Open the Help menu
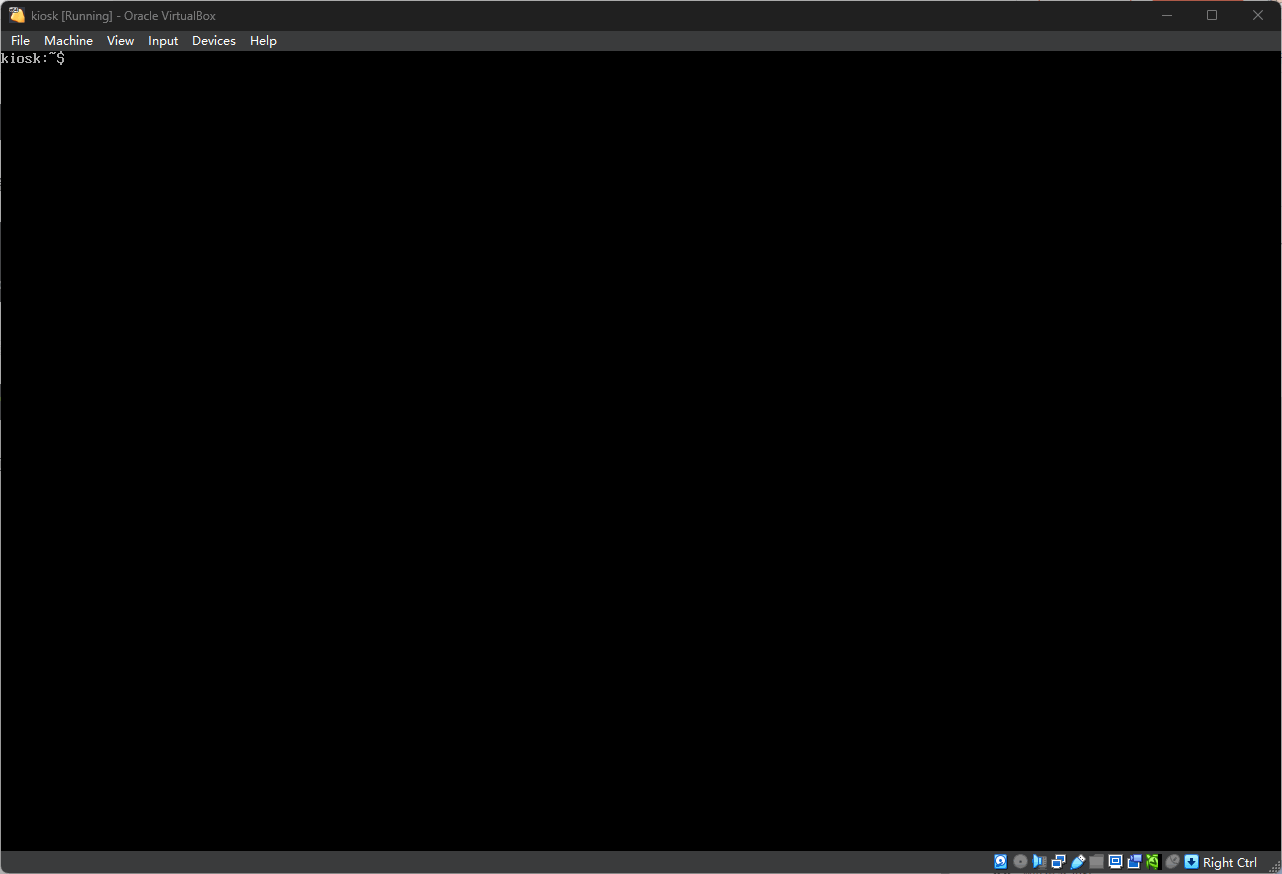1282x874 pixels. point(263,41)
